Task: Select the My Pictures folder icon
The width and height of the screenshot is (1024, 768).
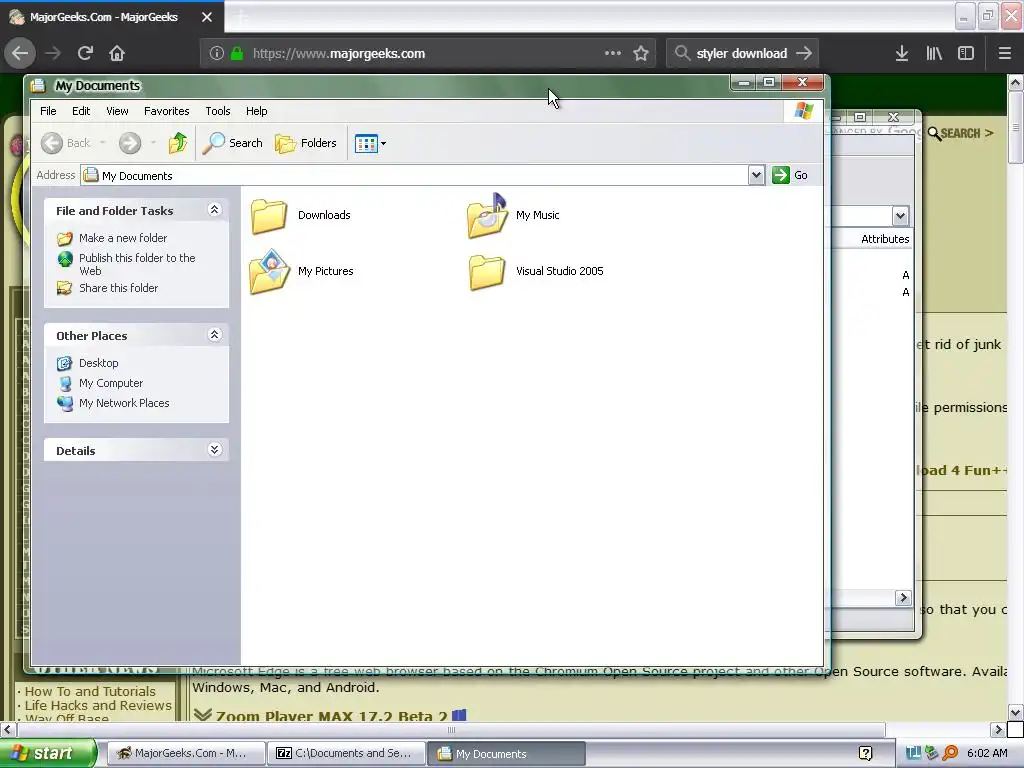Action: 269,271
